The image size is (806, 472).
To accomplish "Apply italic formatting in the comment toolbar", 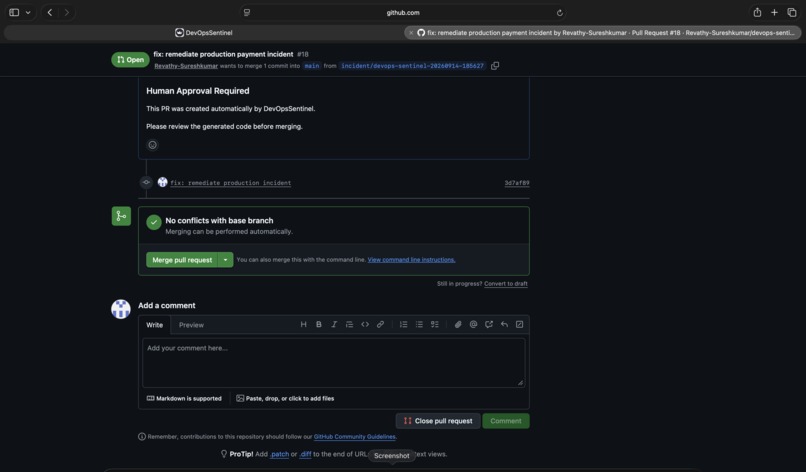I will [x=334, y=324].
